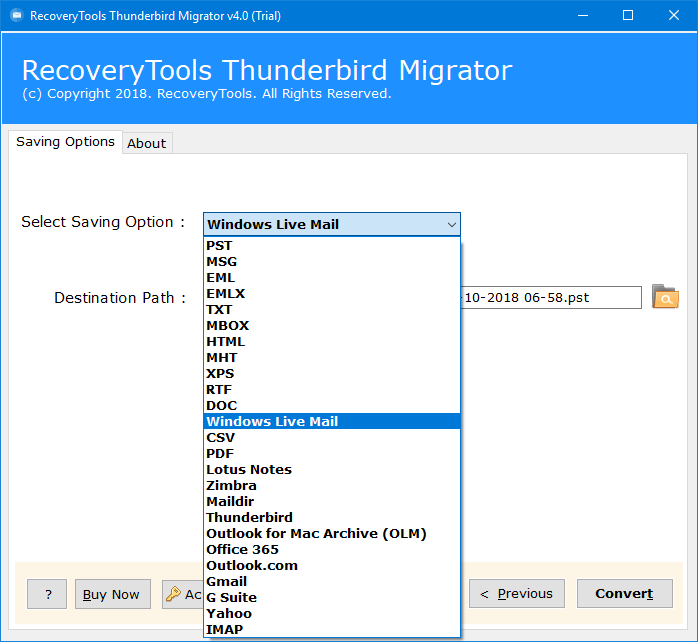Viewport: 698px width, 642px height.
Task: Pick HTML from the saving options
Action: pos(332,342)
